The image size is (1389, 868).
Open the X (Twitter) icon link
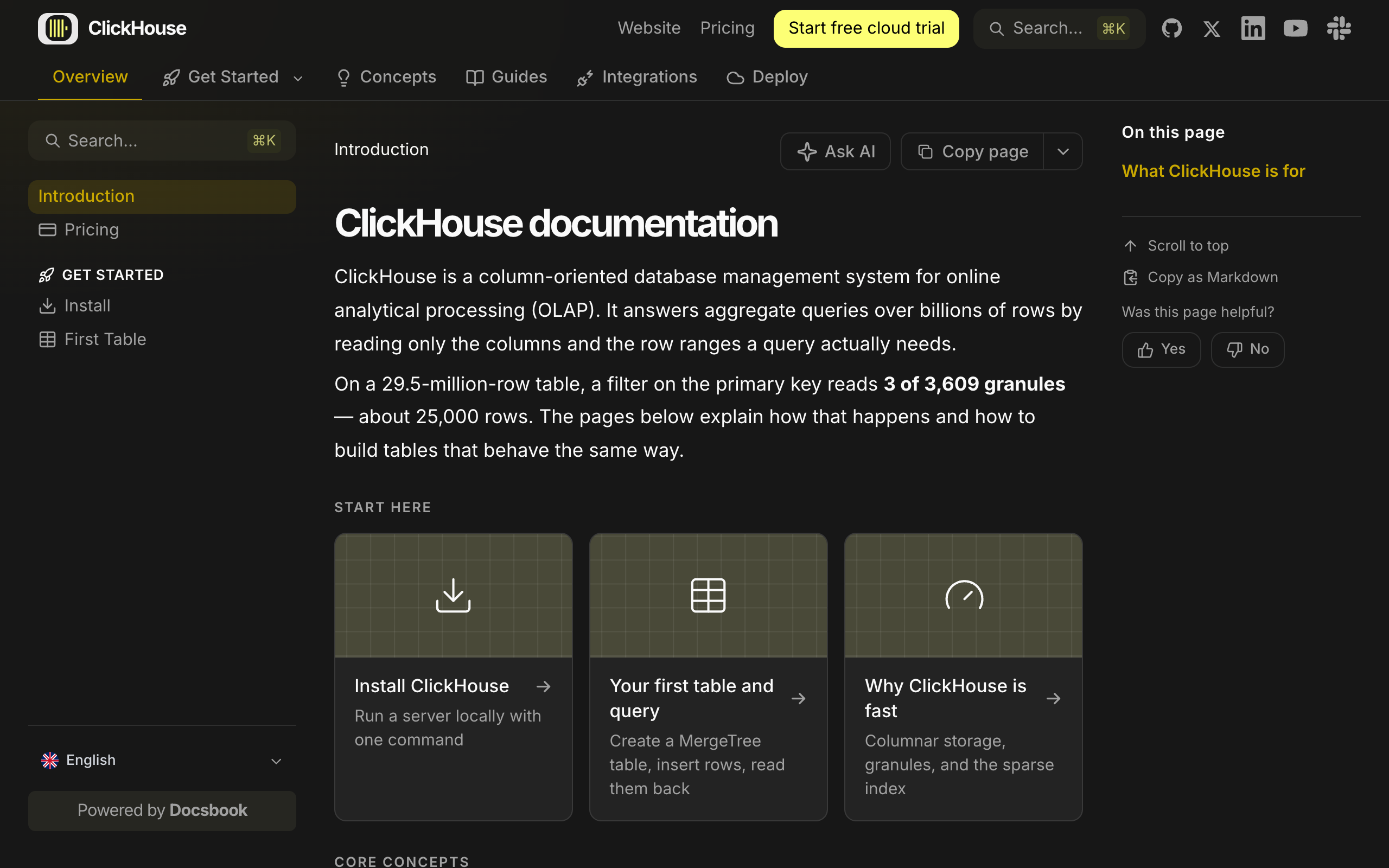tap(1212, 28)
